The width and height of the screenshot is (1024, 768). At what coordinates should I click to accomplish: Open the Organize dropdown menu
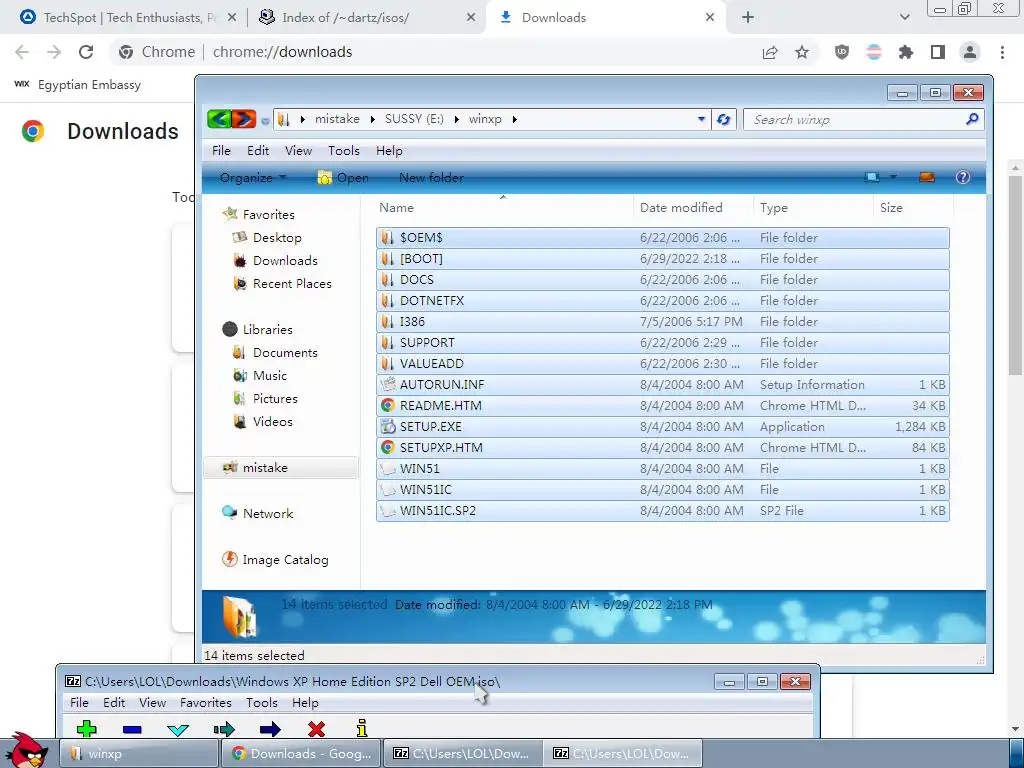pyautogui.click(x=253, y=178)
